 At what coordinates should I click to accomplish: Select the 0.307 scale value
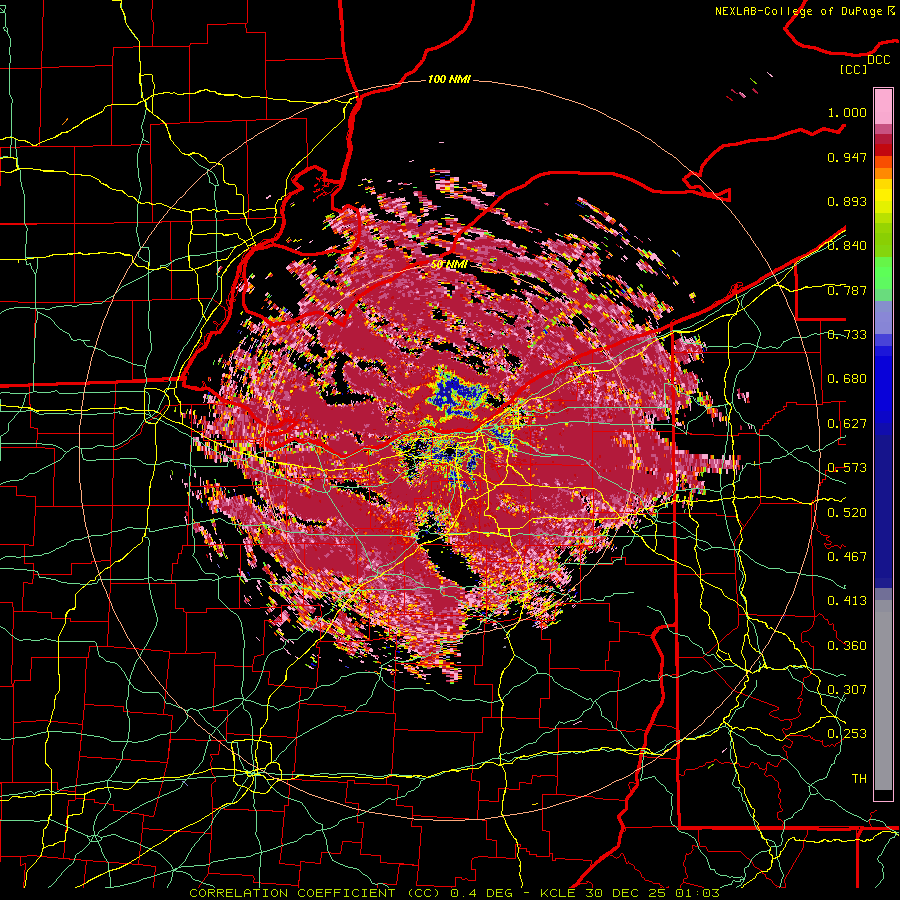[x=847, y=689]
